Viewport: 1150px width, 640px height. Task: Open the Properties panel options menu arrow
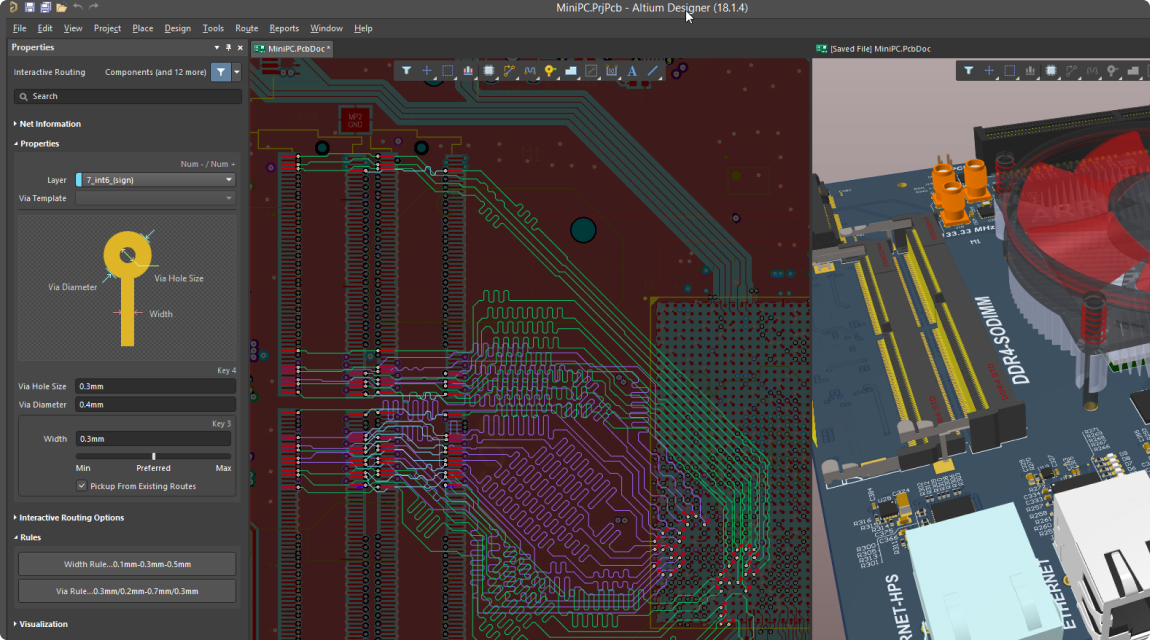[x=216, y=48]
